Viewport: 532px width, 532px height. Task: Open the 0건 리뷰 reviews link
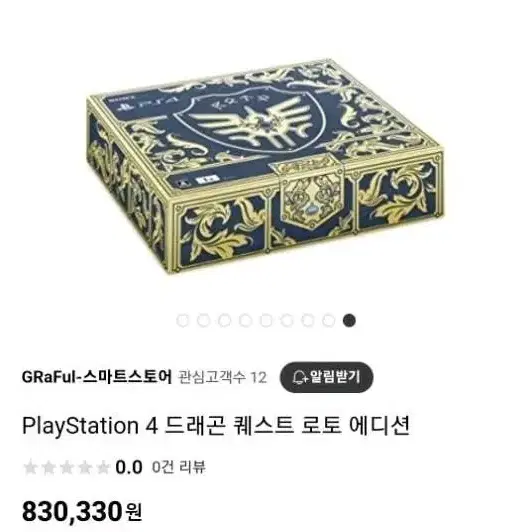point(179,467)
